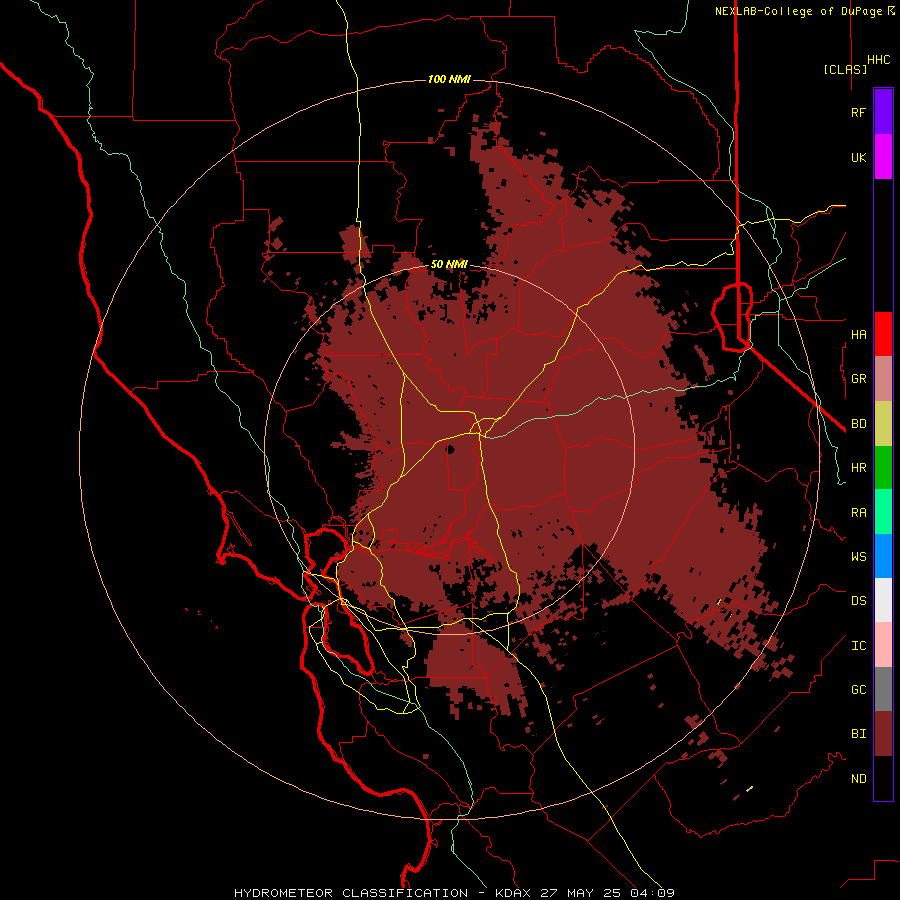Click the 100 NMI range ring label
Image resolution: width=900 pixels, height=900 pixels.
coord(449,79)
